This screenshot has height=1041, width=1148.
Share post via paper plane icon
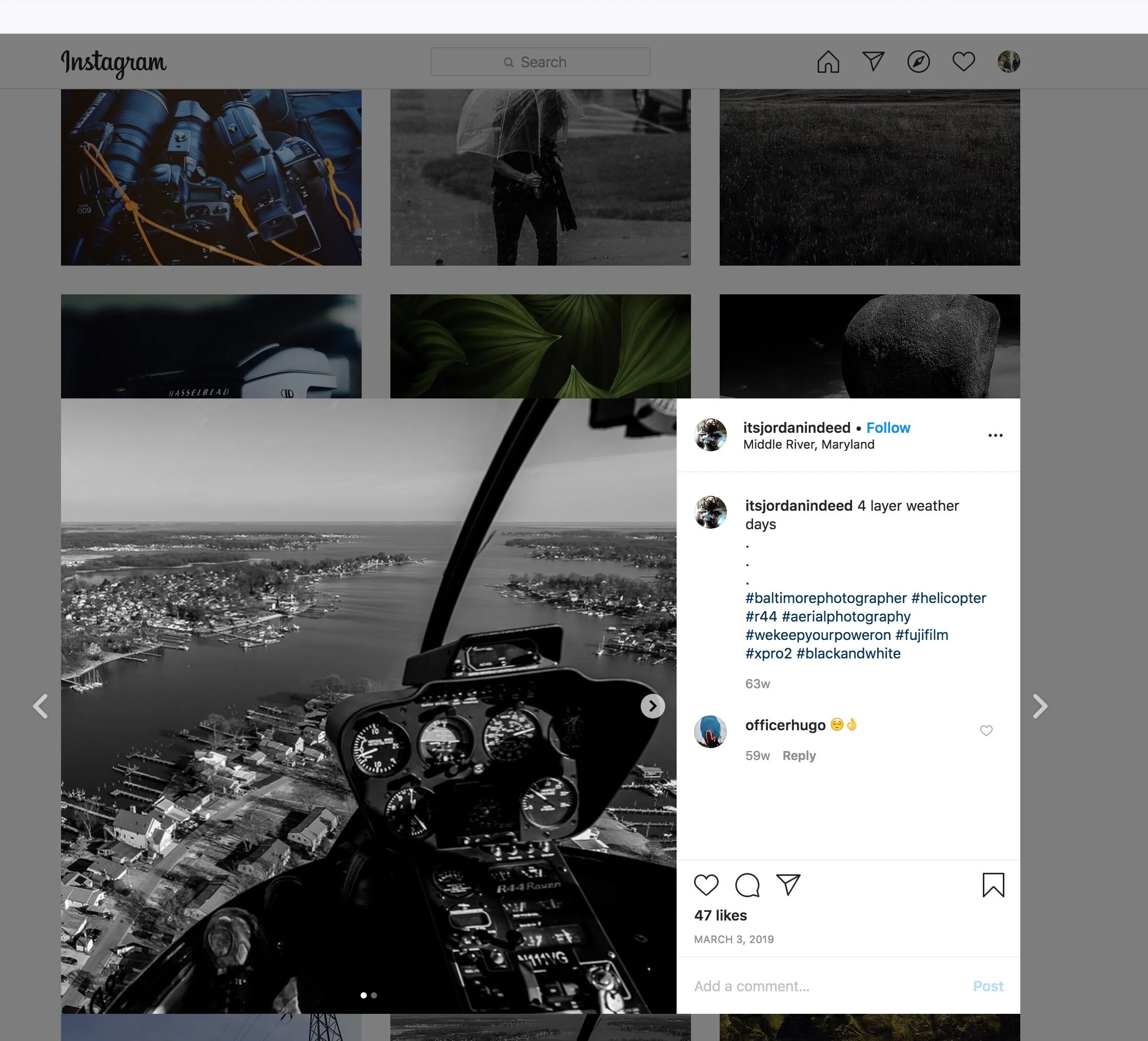(788, 885)
